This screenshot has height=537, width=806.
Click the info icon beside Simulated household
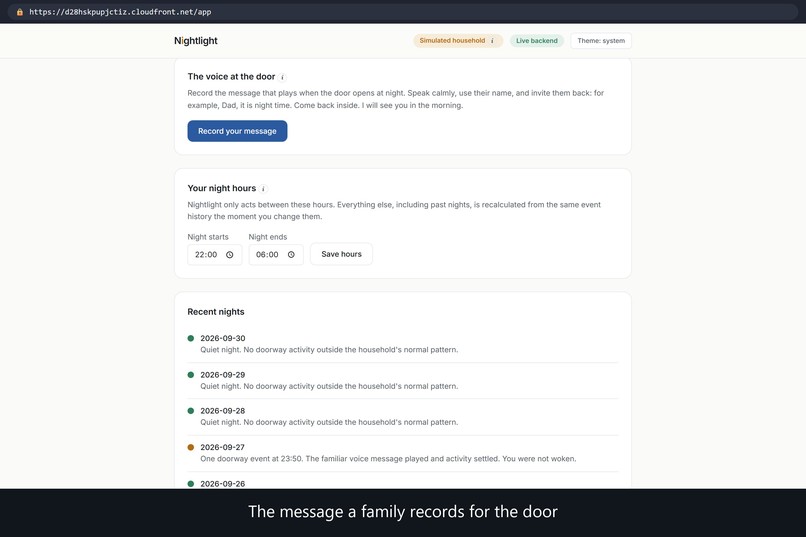(x=492, y=41)
